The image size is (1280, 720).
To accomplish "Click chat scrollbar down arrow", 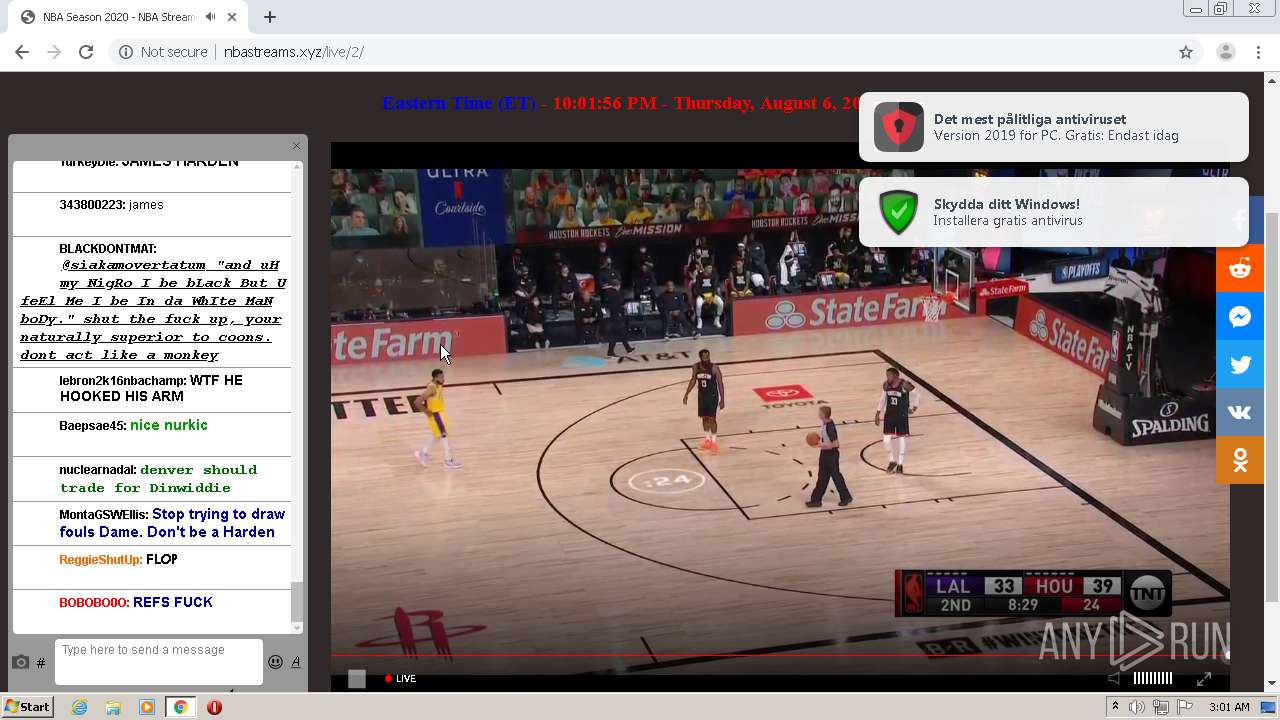I will 296,627.
